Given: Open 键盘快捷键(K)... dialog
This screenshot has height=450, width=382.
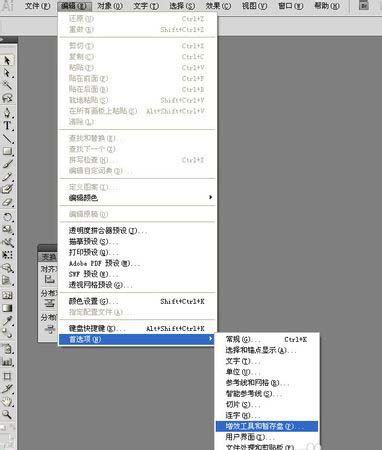Looking at the screenshot, I should point(137,329).
